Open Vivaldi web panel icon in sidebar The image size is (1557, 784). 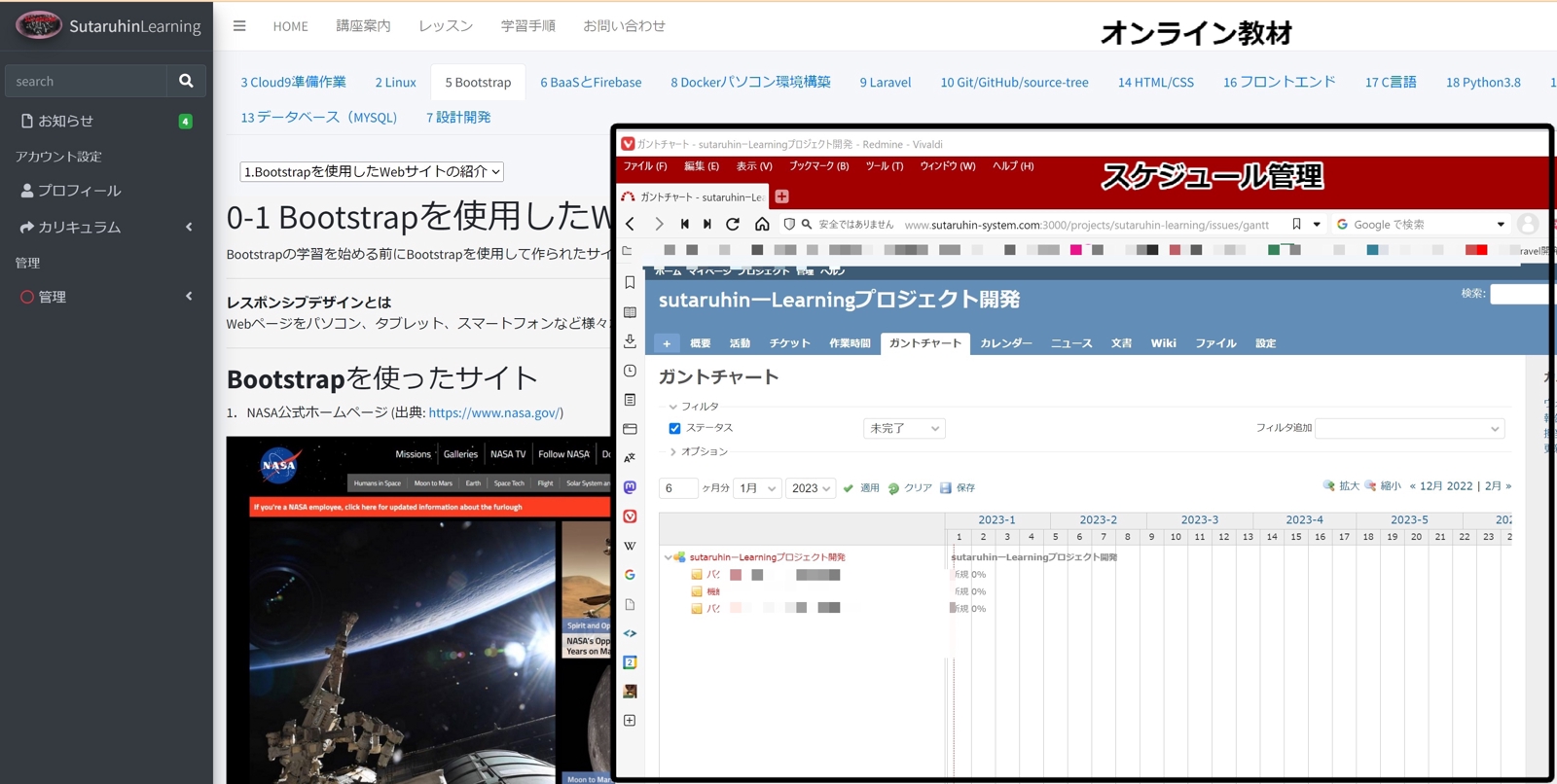pos(630,517)
